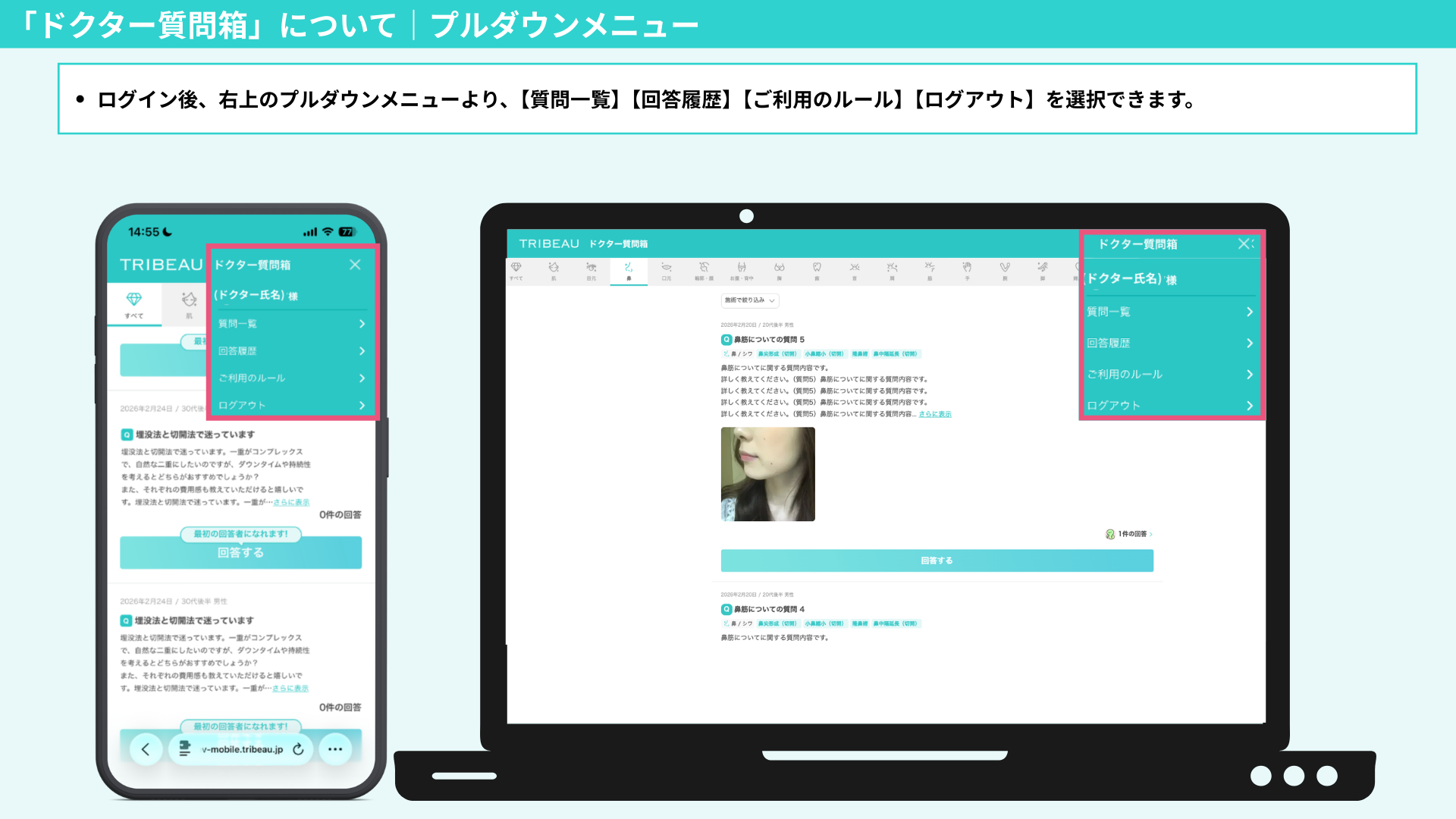Screen dimensions: 1456x819
Task: Open the face photo thumbnail
Action: [x=767, y=474]
